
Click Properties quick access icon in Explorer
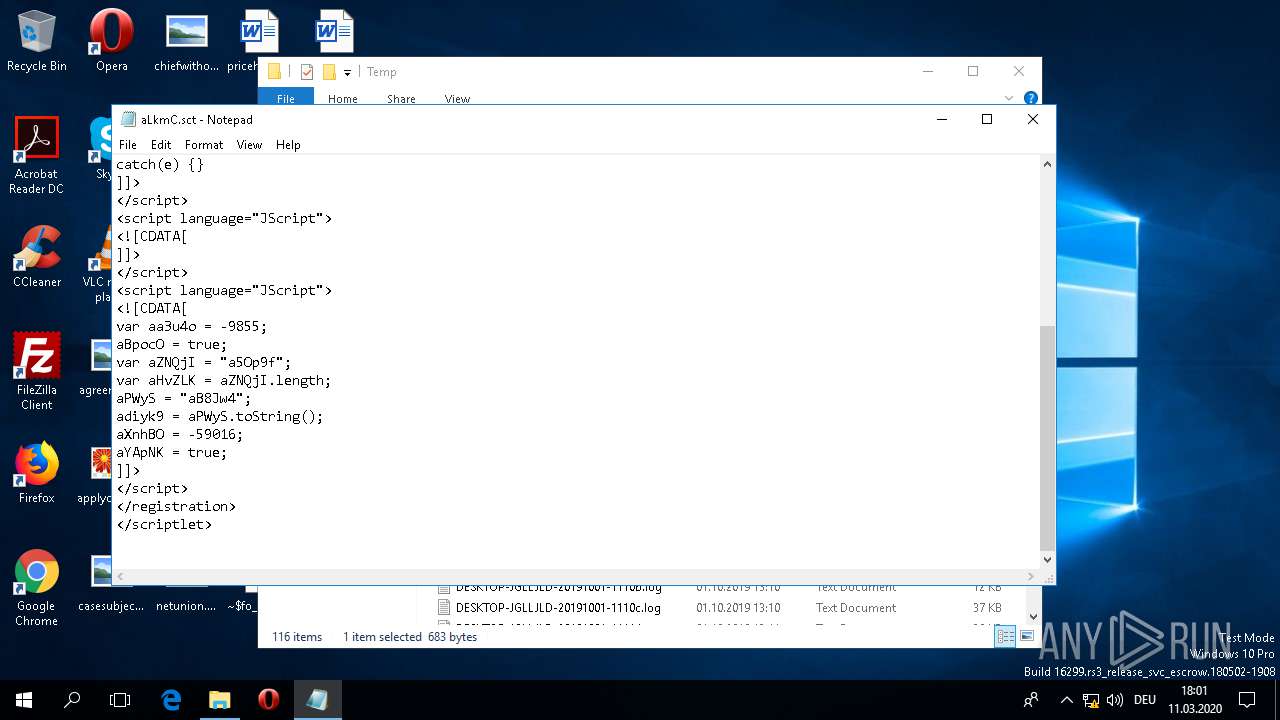click(307, 72)
